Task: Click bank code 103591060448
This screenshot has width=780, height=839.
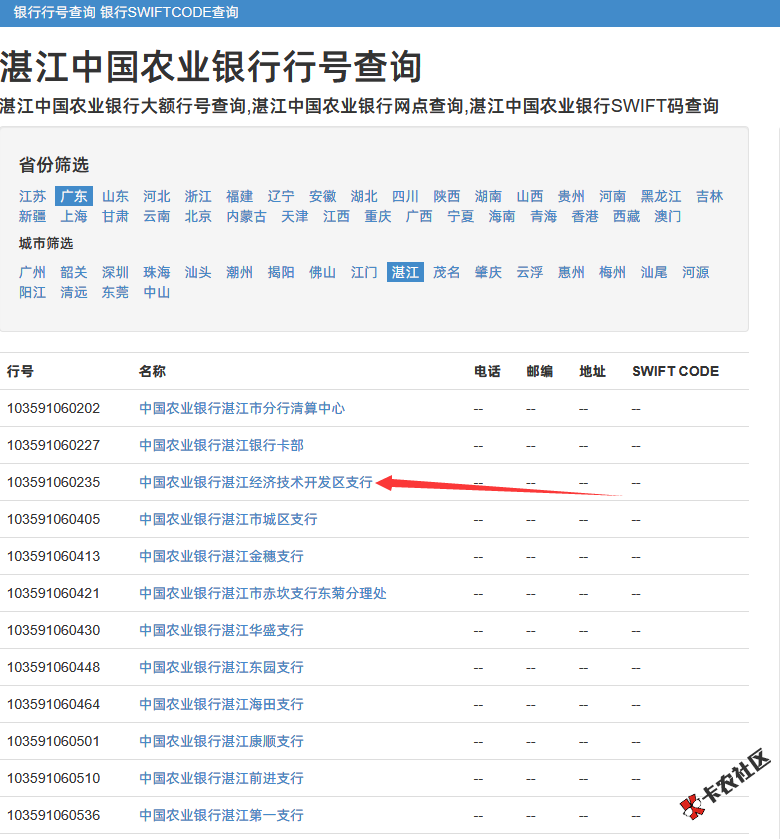Action: pos(53,667)
